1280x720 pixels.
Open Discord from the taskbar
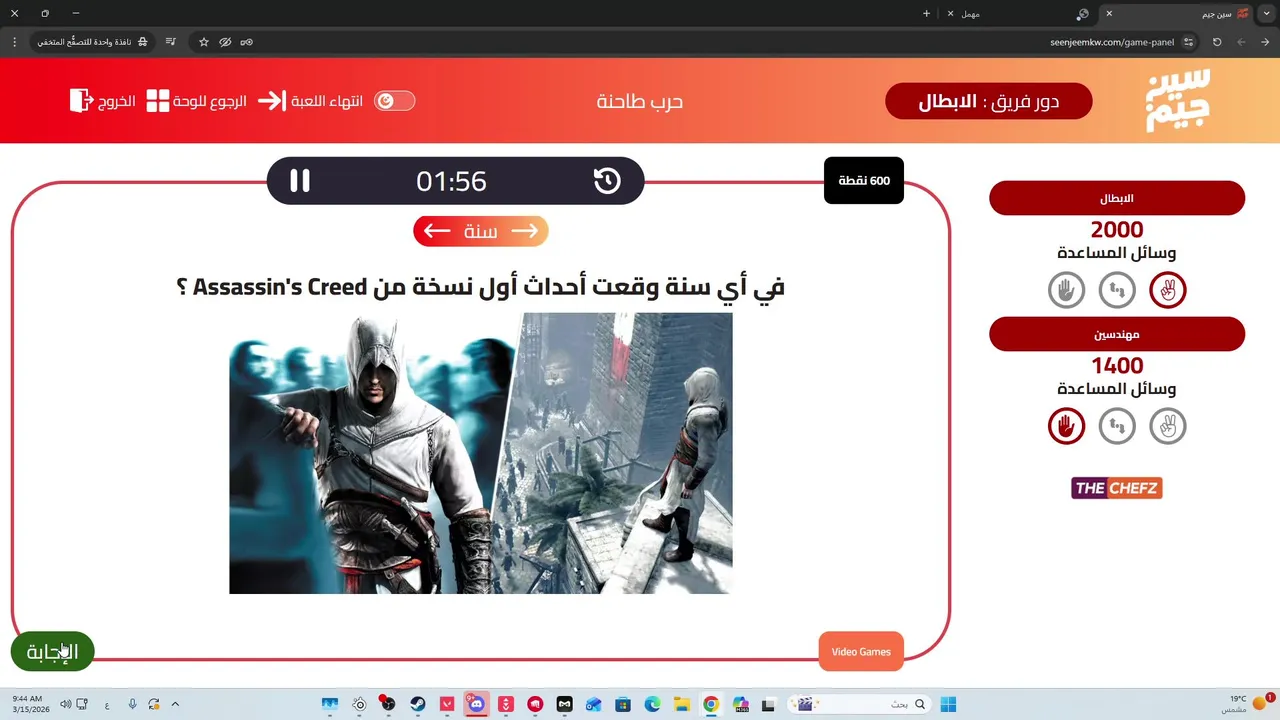tap(477, 704)
